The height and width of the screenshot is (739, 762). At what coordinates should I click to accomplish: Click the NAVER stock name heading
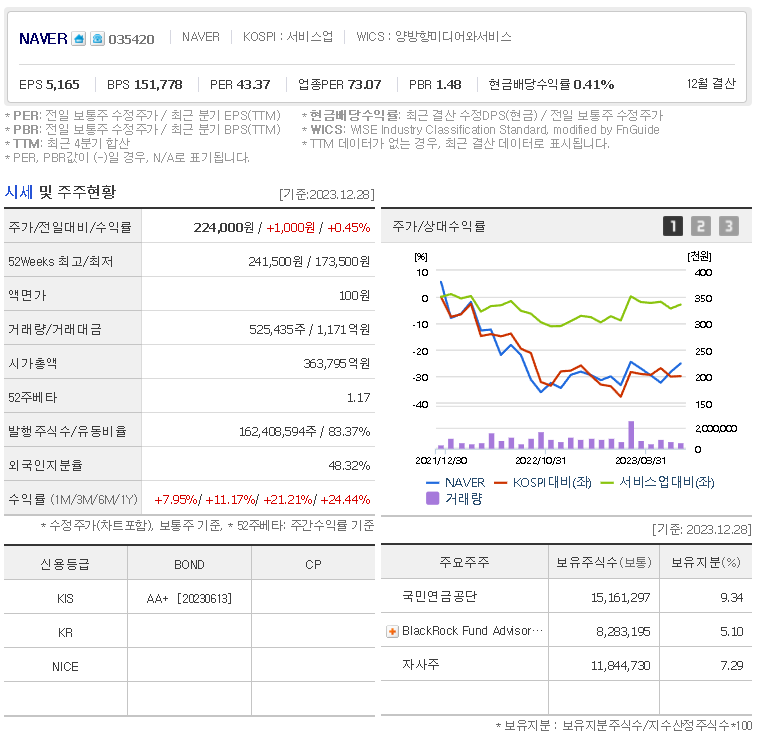point(43,38)
